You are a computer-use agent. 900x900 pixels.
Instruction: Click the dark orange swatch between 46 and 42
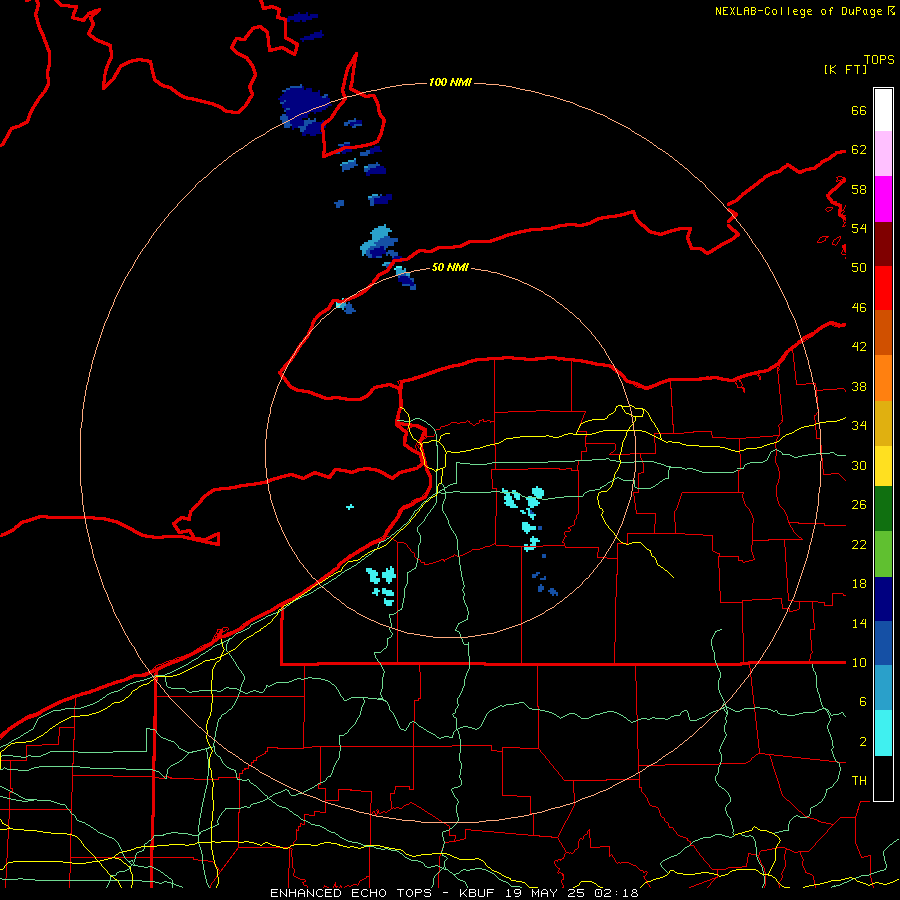tap(883, 332)
